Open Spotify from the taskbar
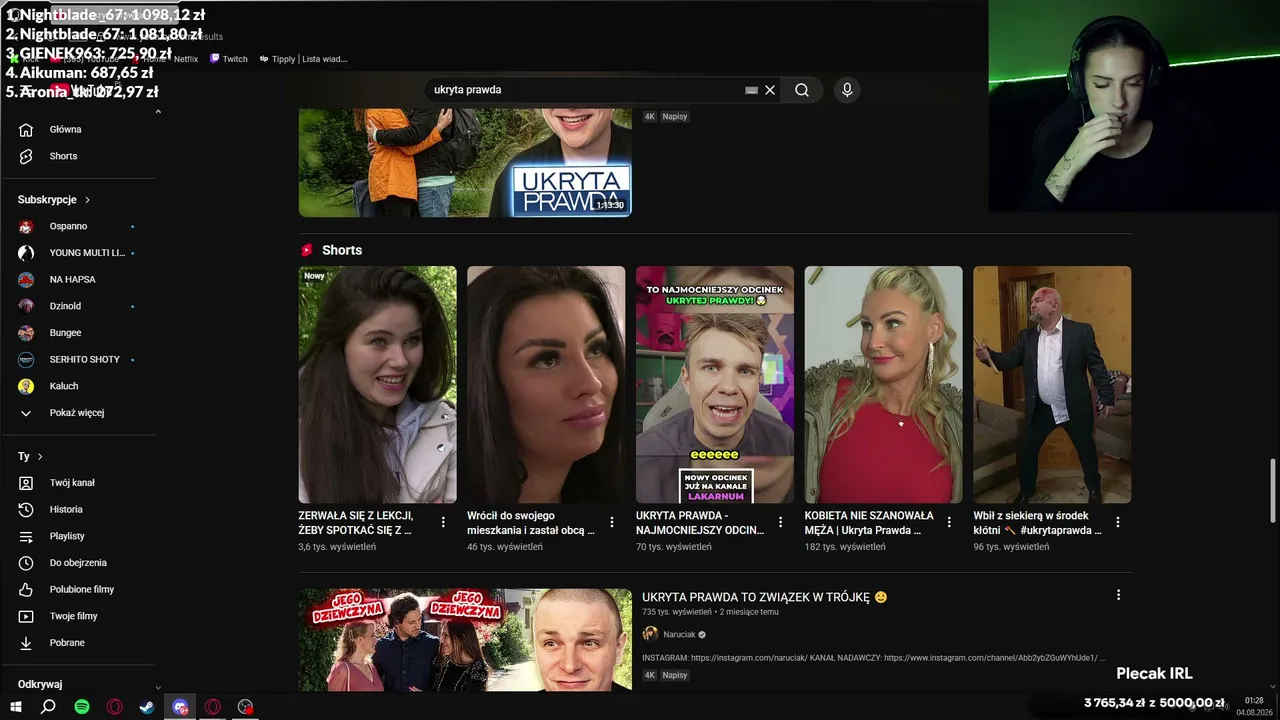Image resolution: width=1280 pixels, height=720 pixels. point(82,707)
